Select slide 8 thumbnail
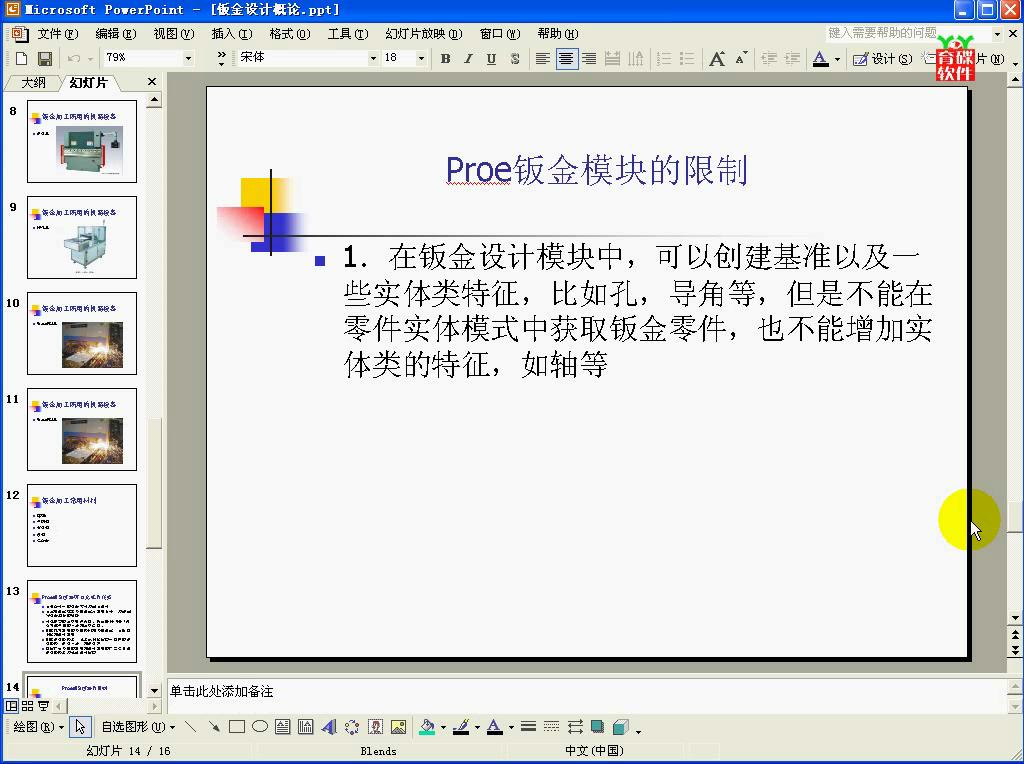 click(82, 142)
